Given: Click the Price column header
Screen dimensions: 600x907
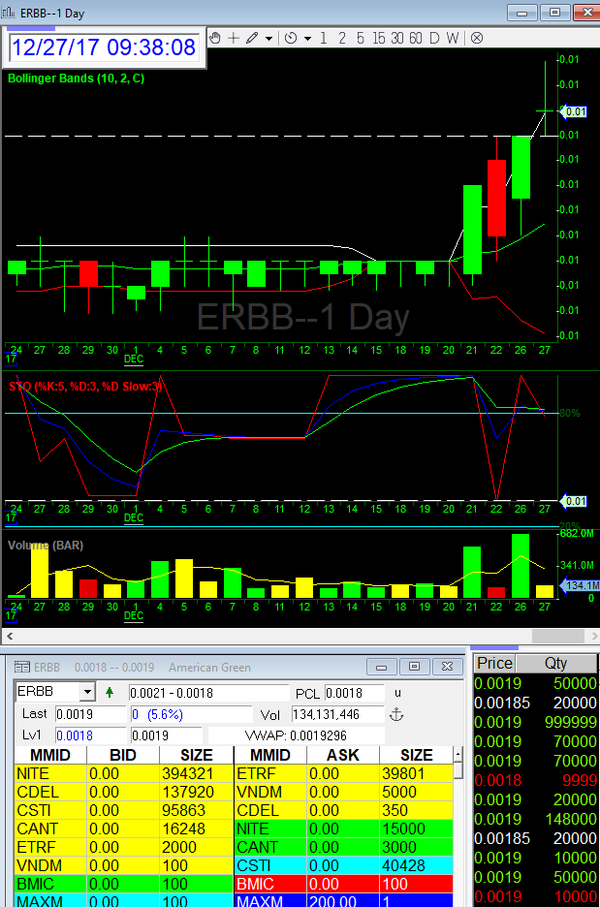Looking at the screenshot, I should (494, 663).
